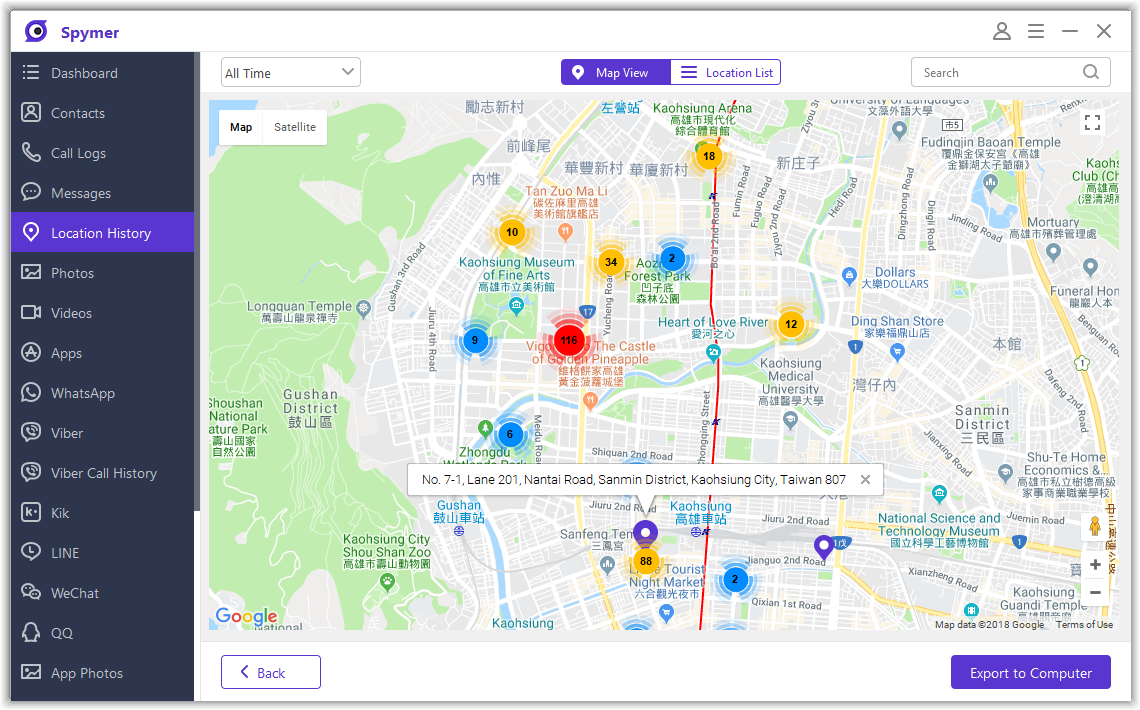The width and height of the screenshot is (1140, 710).
Task: Click Export to Computer
Action: click(1030, 672)
